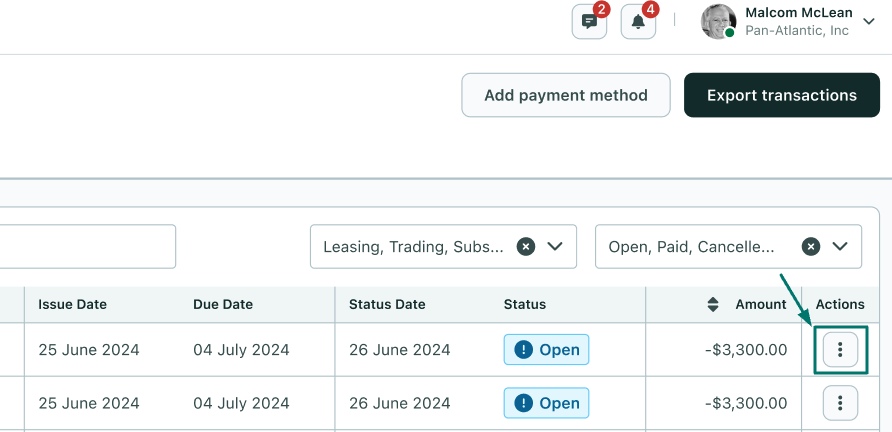Expand the status filter dropdown
This screenshot has height=432, width=892.
point(840,246)
